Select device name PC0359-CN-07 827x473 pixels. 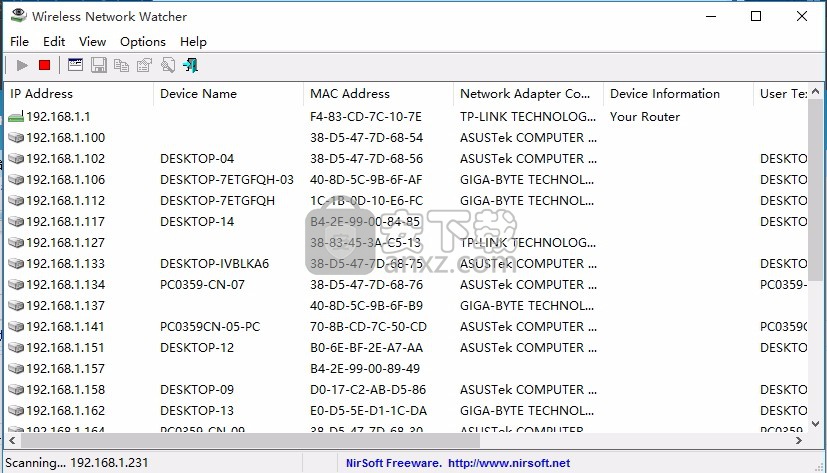click(x=202, y=285)
